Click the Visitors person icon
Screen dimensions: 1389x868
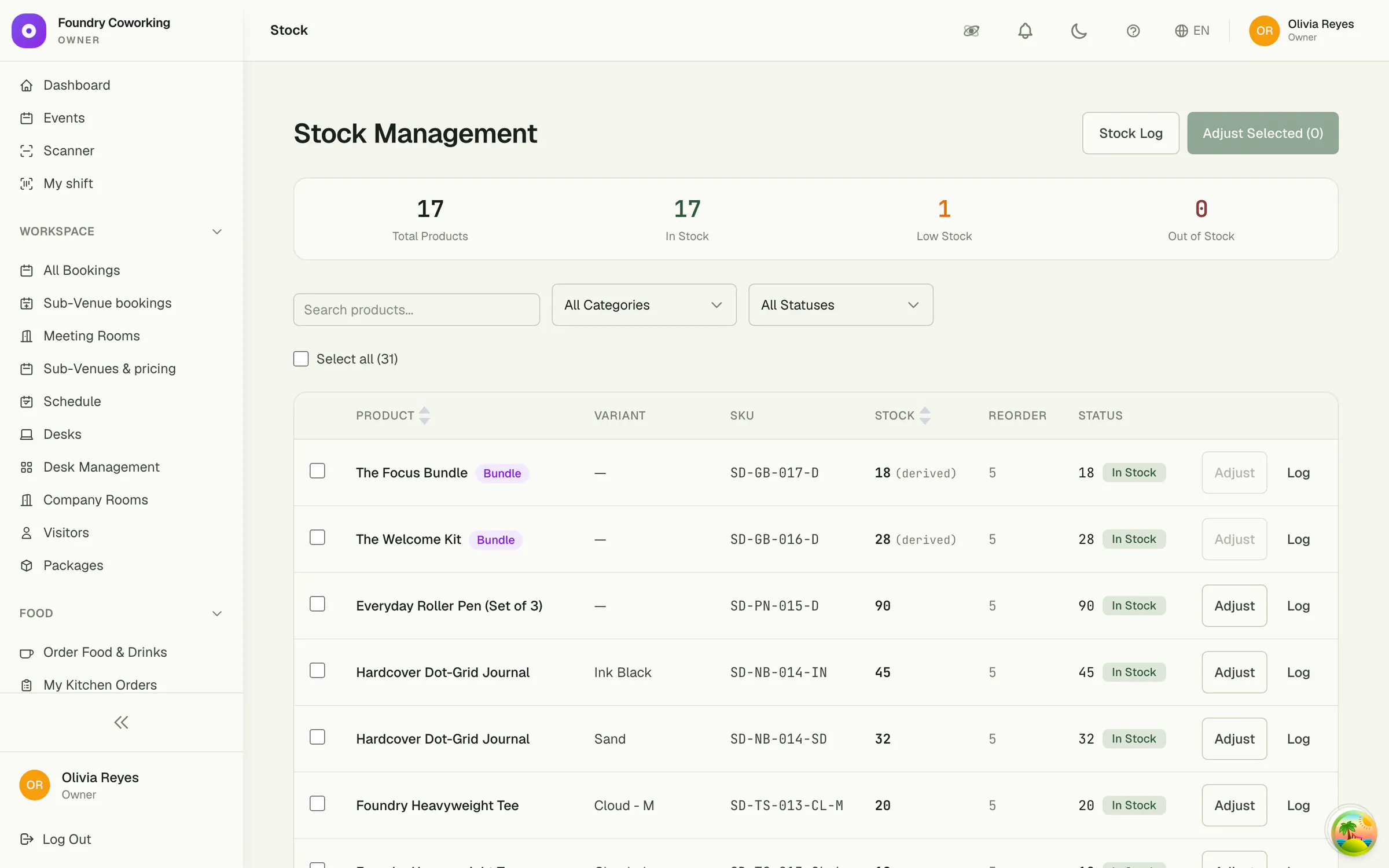pos(27,533)
